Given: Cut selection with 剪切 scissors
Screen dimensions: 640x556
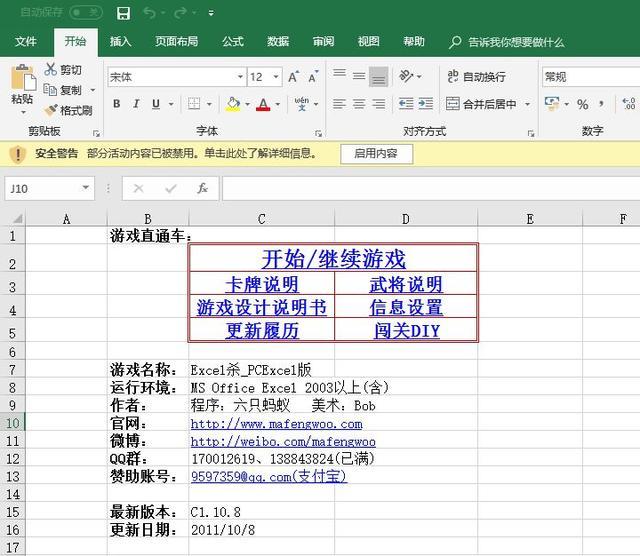Looking at the screenshot, I should 63,69.
